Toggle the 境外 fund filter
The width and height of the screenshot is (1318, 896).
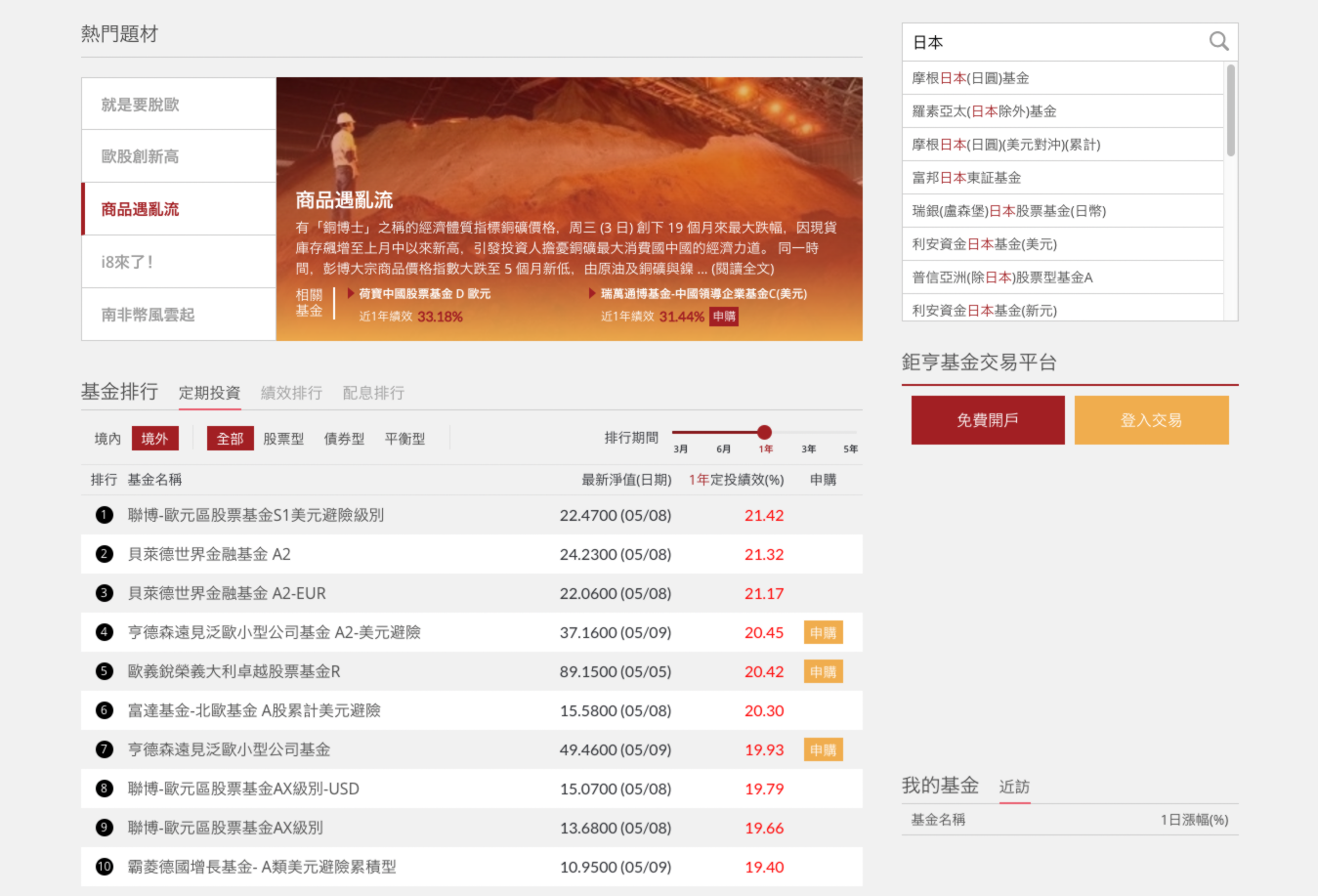[x=154, y=439]
